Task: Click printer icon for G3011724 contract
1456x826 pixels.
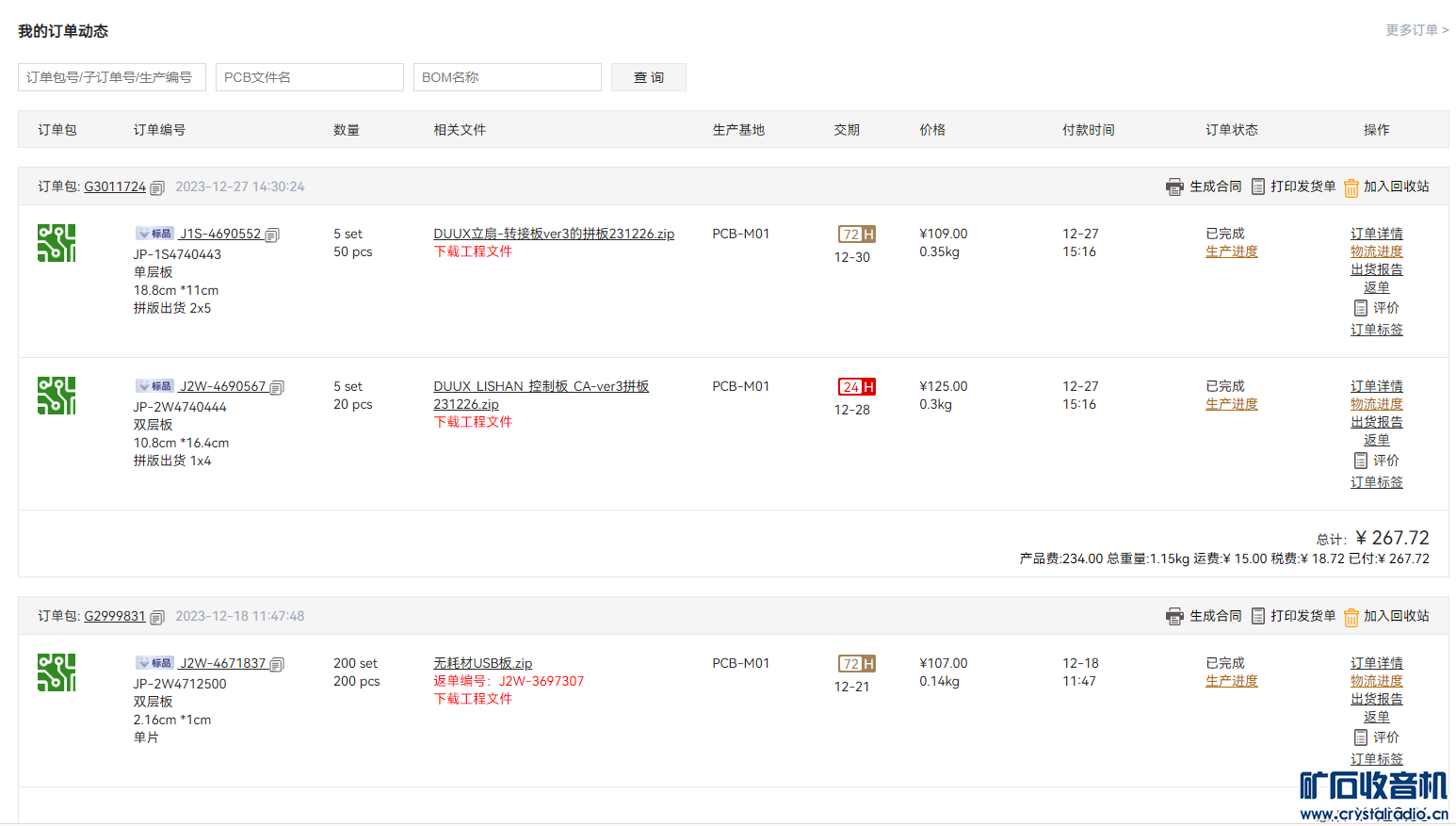Action: (x=1174, y=186)
